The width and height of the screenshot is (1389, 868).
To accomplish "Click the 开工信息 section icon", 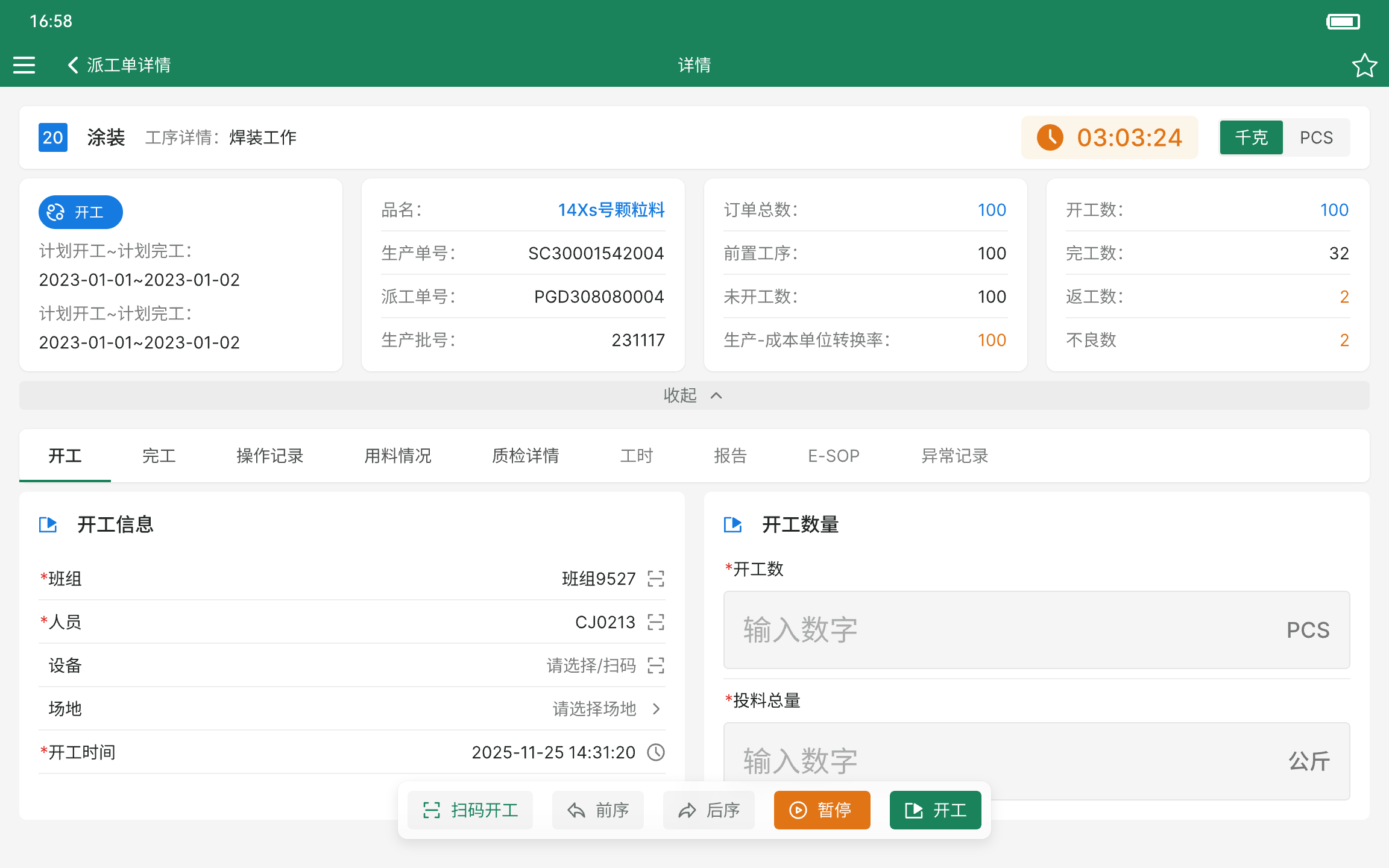I will point(48,524).
